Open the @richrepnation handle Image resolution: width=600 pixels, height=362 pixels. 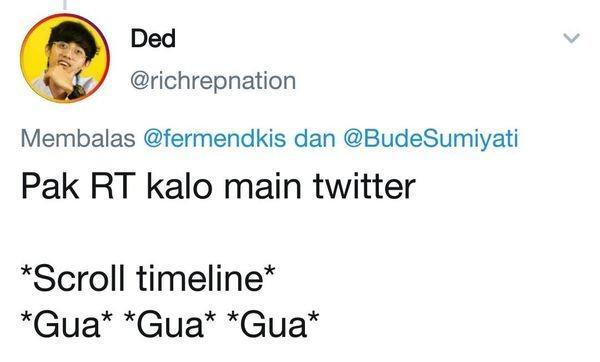click(x=213, y=81)
